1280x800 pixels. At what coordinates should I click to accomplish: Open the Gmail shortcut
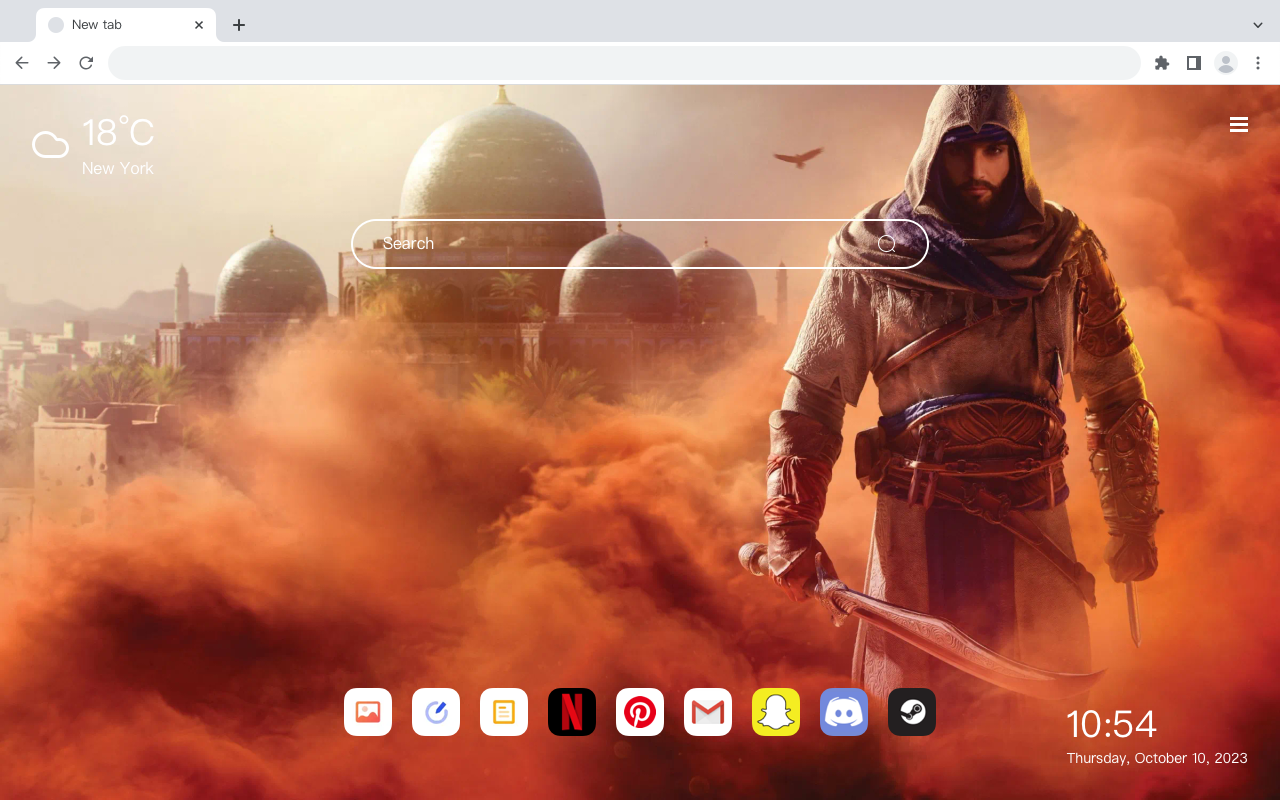pyautogui.click(x=708, y=712)
